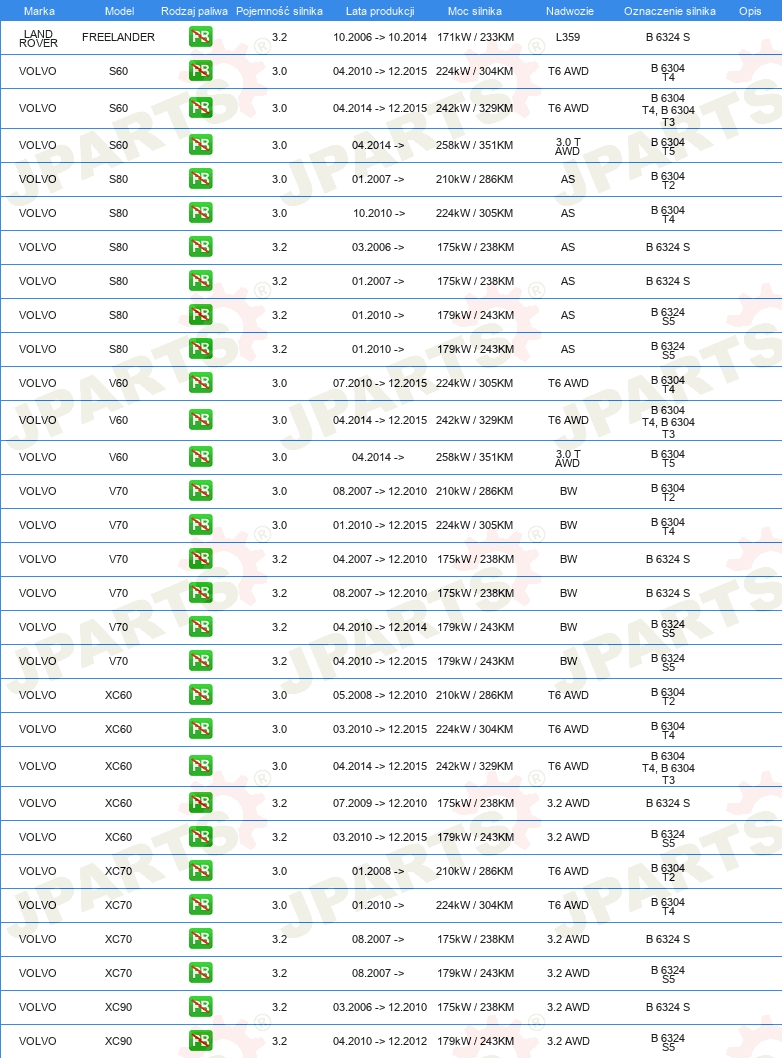Image resolution: width=782 pixels, height=1058 pixels.
Task: Click the Moc silnika column header
Action: (475, 11)
